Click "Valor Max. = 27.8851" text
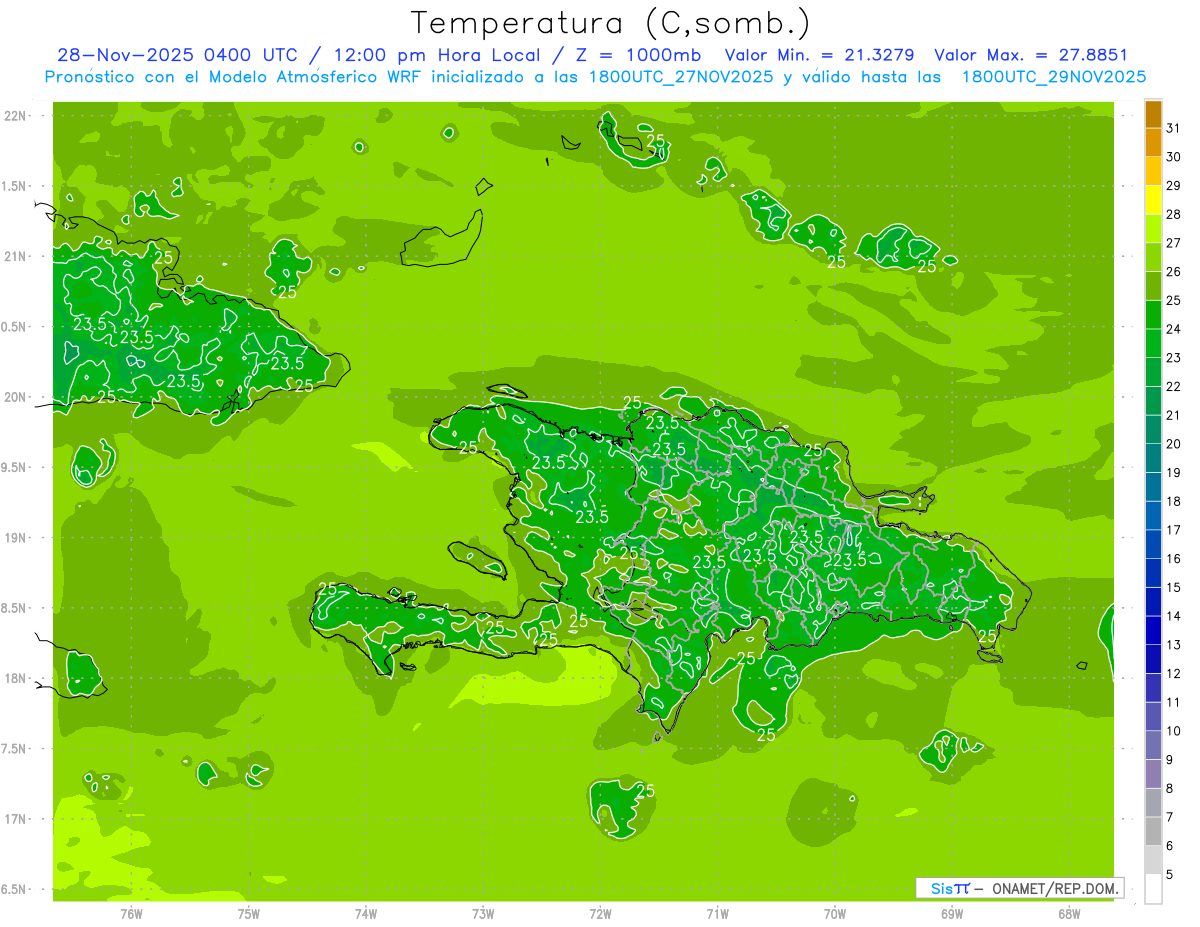The width and height of the screenshot is (1200, 927). [x=1031, y=55]
